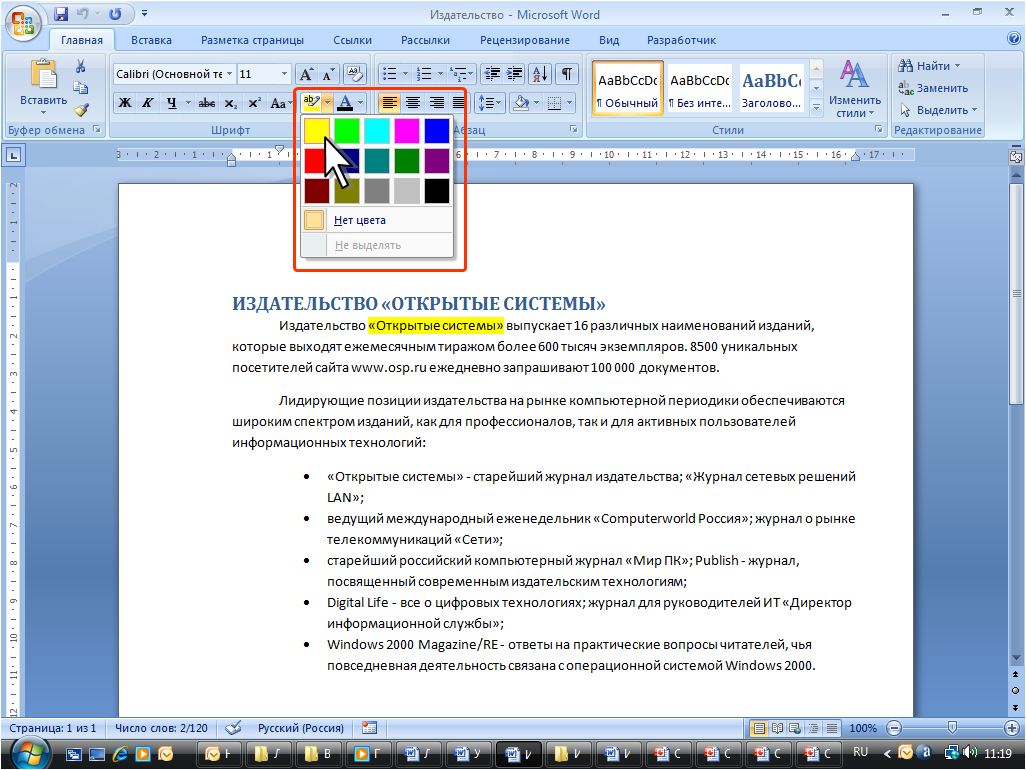Cut the selected text with the scissors icon
This screenshot has height=770, width=1026.
80,66
